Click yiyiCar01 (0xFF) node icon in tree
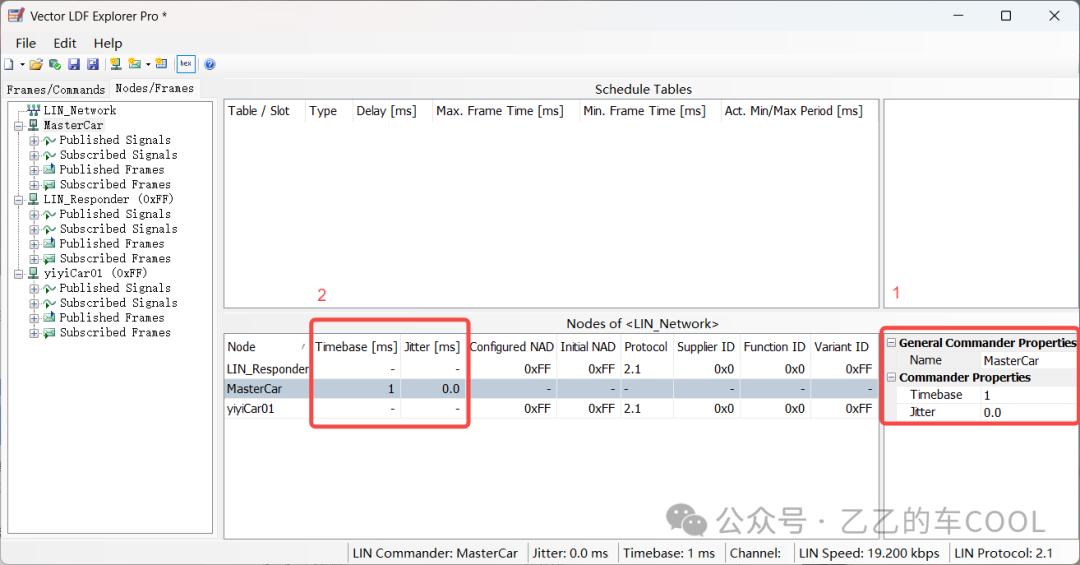The image size is (1080, 565). (x=33, y=273)
